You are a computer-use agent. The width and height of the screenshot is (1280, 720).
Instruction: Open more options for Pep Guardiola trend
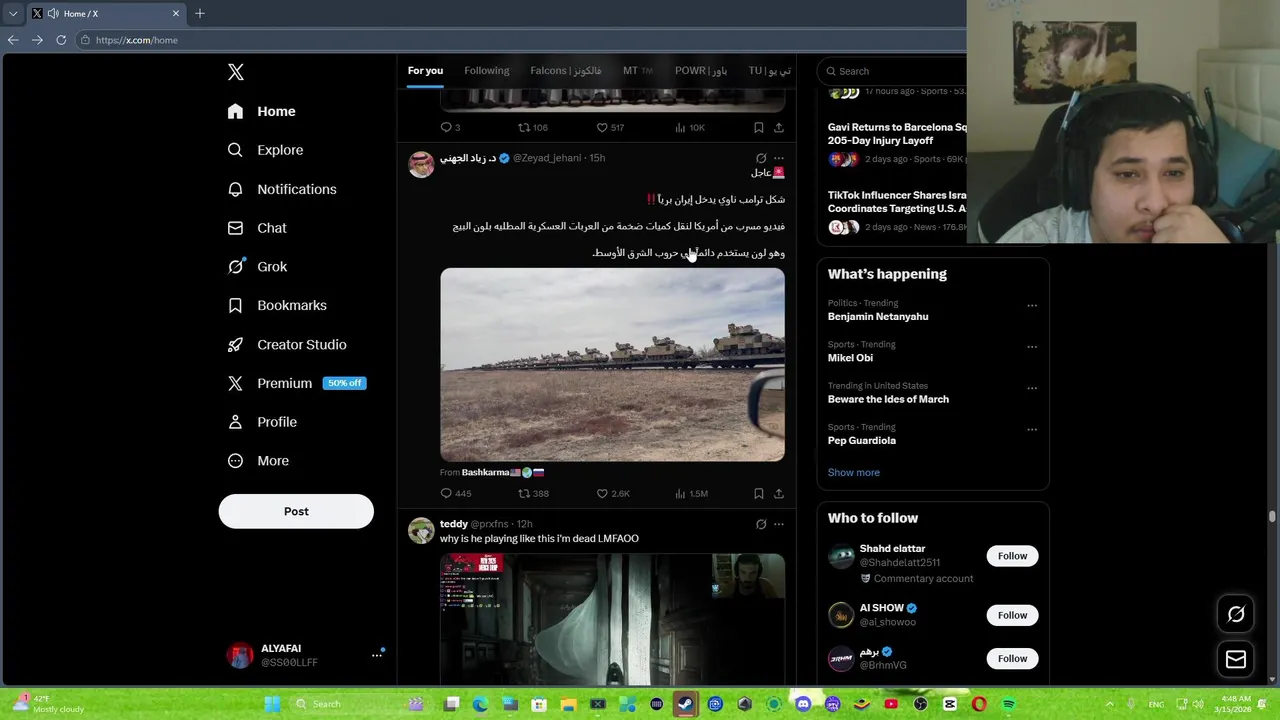[1032, 429]
